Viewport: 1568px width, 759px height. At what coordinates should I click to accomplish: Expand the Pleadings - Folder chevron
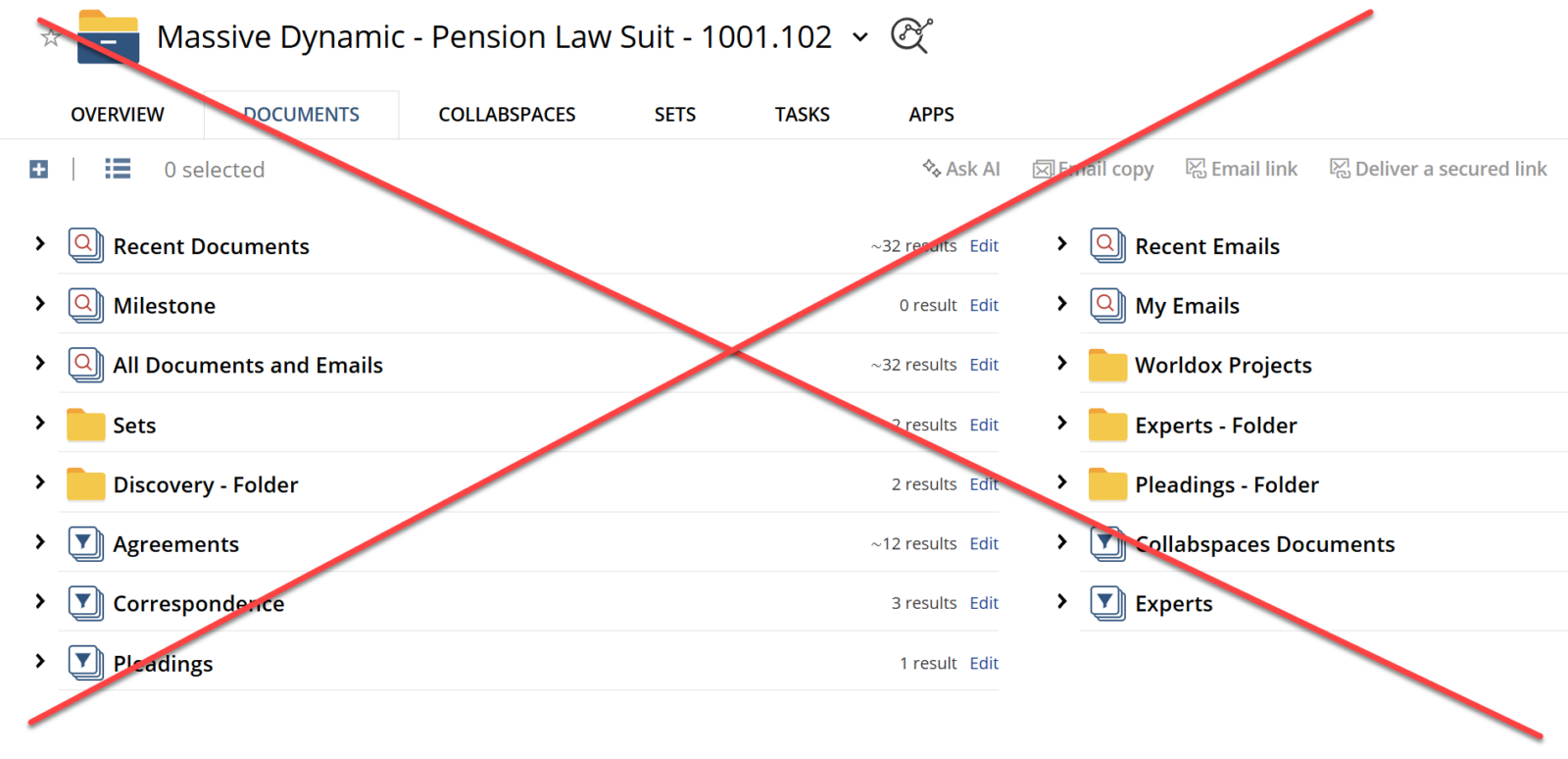pos(1062,482)
